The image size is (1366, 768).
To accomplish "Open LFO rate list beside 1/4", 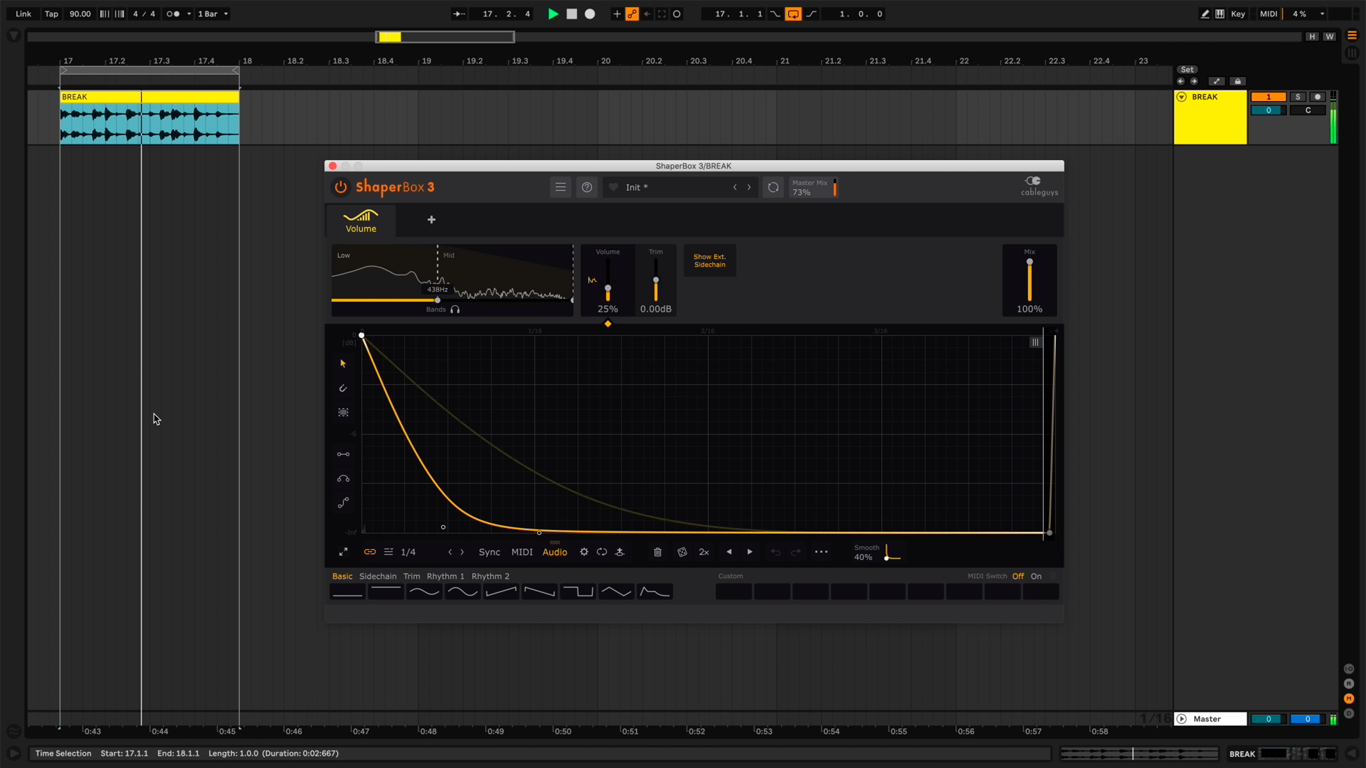I will click(x=389, y=552).
